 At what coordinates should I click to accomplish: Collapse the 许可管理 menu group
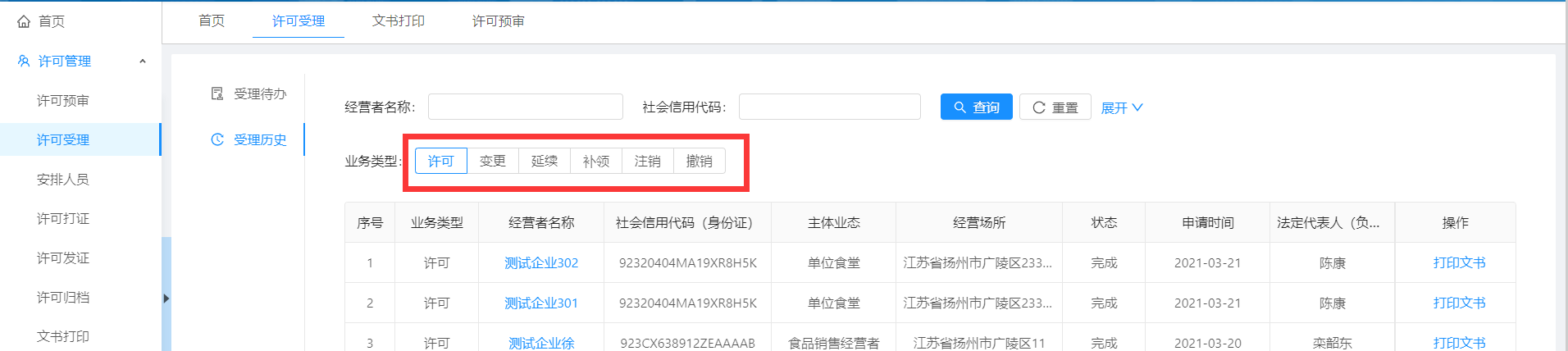[143, 61]
